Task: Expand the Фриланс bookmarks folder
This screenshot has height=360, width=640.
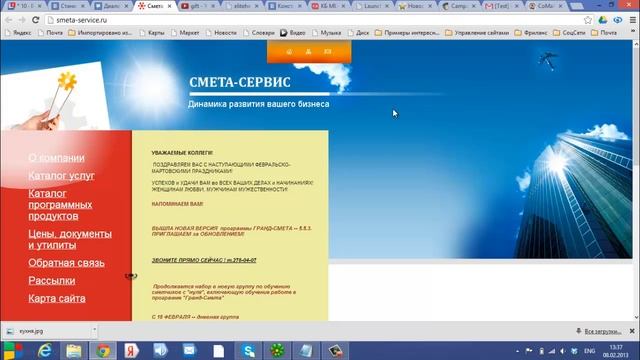Action: [x=531, y=33]
